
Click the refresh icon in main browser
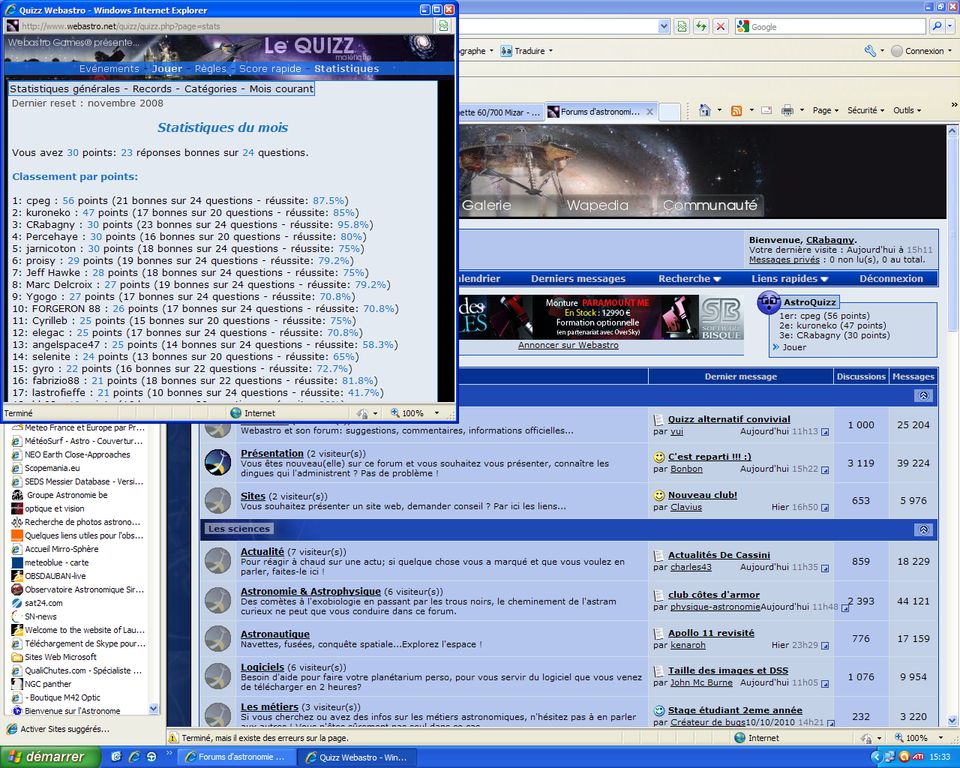[701, 26]
